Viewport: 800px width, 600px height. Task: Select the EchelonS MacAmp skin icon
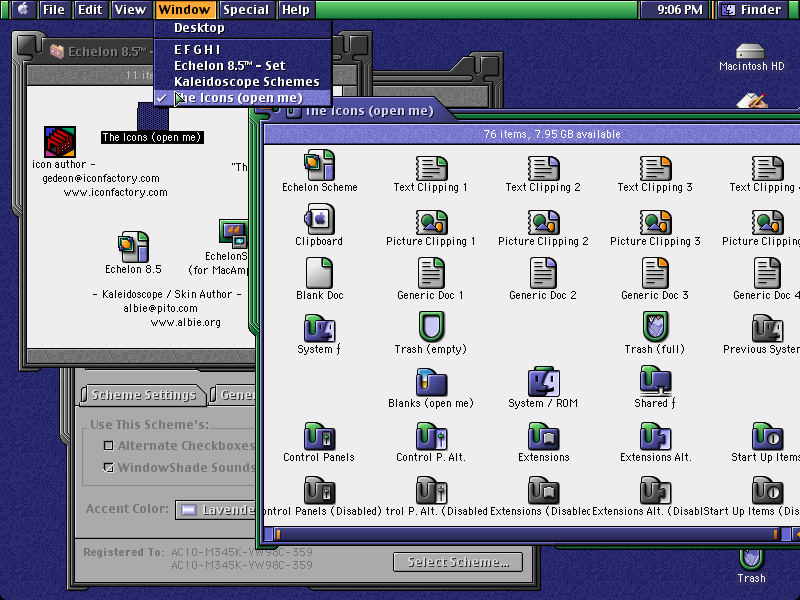(x=234, y=234)
